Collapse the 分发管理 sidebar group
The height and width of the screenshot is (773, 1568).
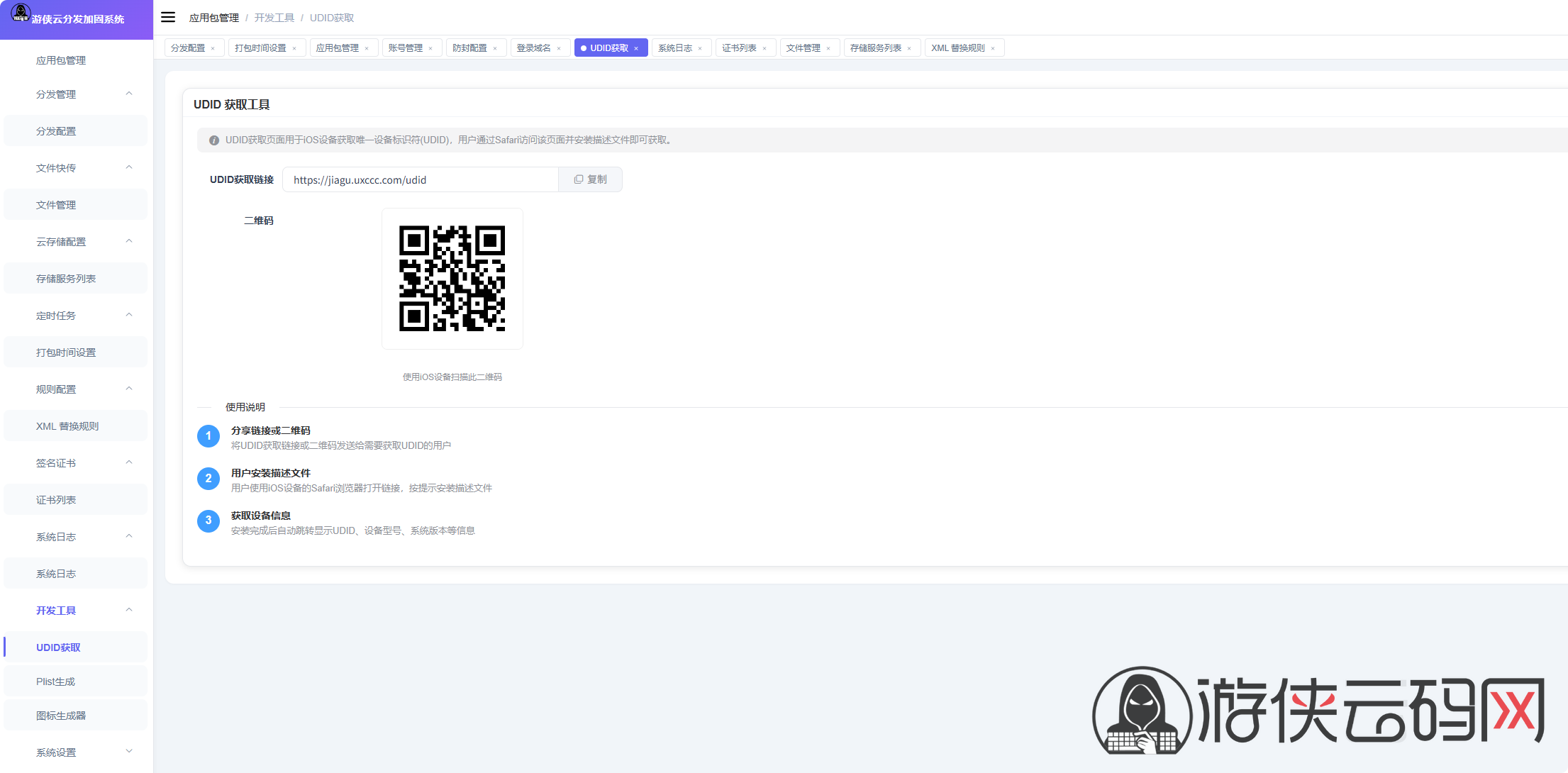(x=129, y=94)
